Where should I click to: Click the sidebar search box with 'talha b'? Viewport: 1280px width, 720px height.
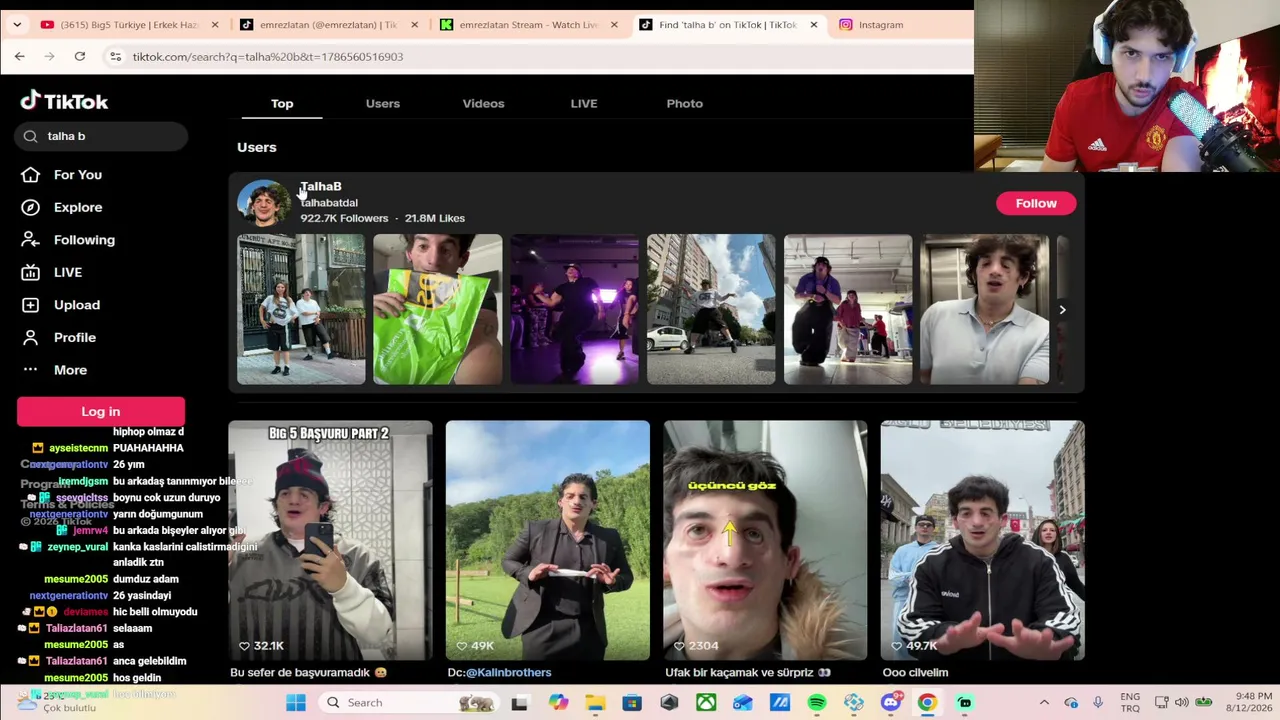pyautogui.click(x=101, y=136)
